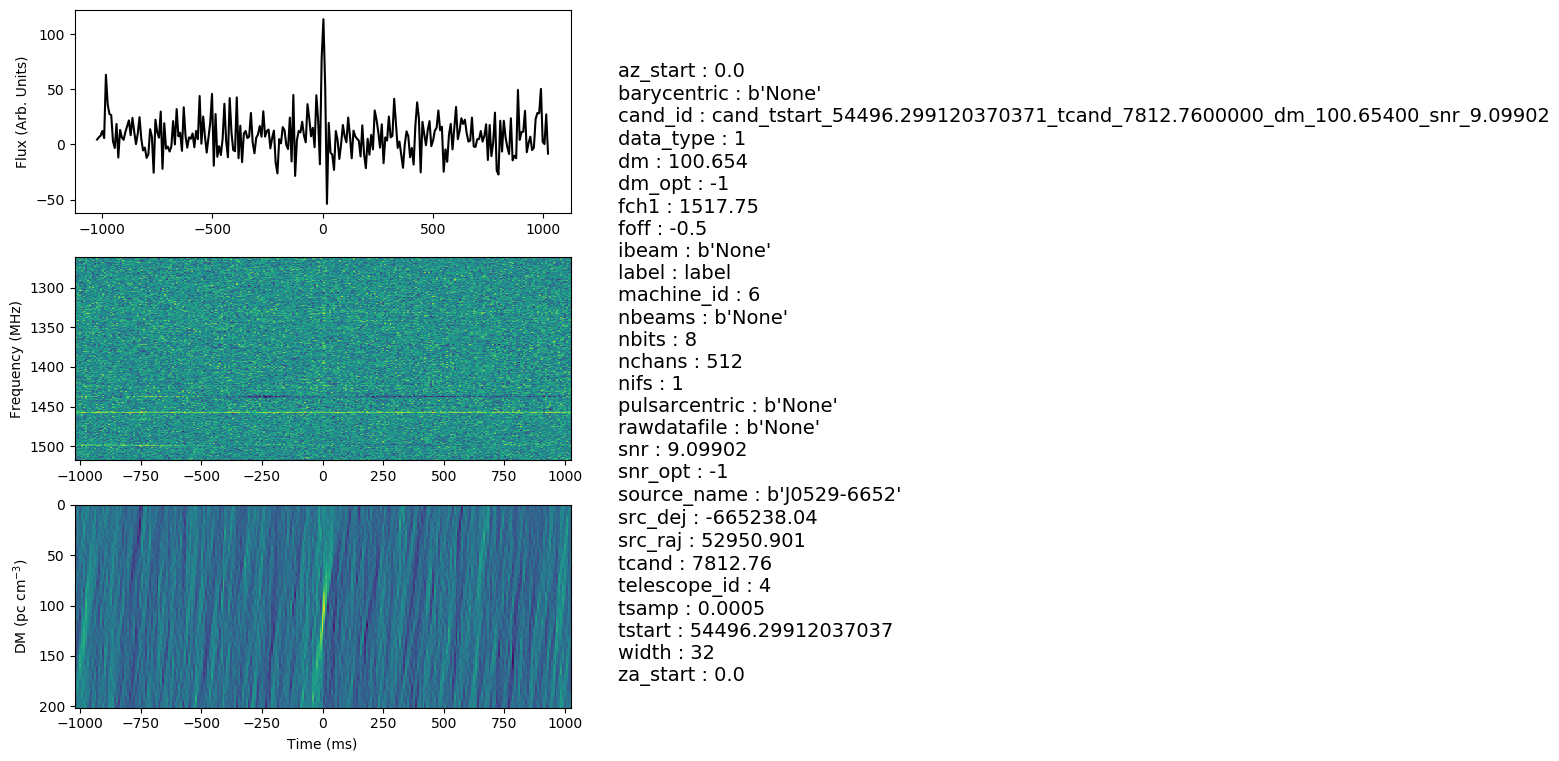The height and width of the screenshot is (761, 1559).
Task: Click the 'Frequency (MHz)' axis label
Action: [x=16, y=359]
